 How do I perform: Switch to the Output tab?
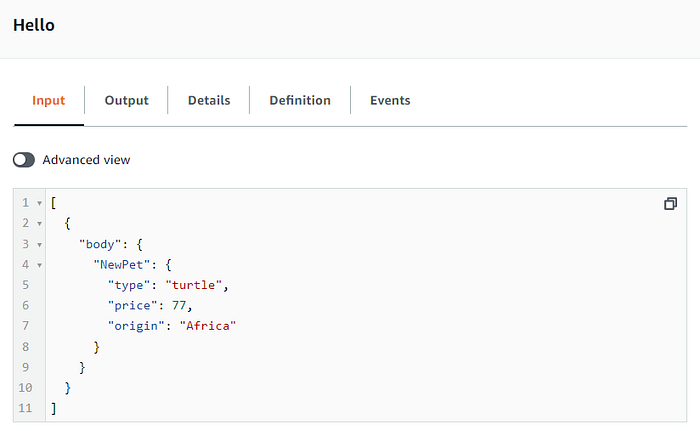click(126, 100)
